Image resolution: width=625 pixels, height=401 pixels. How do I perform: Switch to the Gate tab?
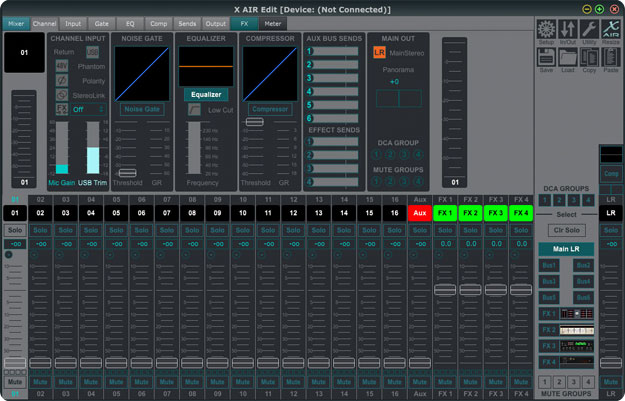click(x=102, y=24)
